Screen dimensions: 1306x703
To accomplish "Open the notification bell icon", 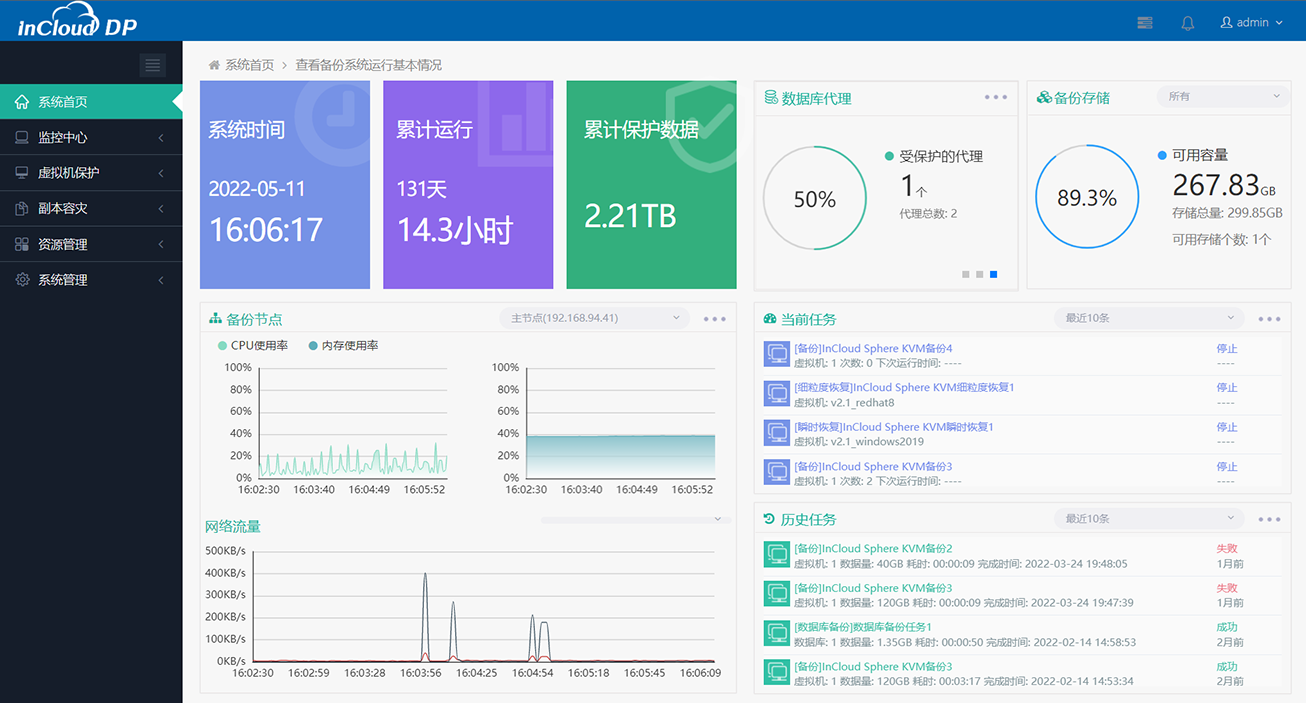I will coord(1188,23).
